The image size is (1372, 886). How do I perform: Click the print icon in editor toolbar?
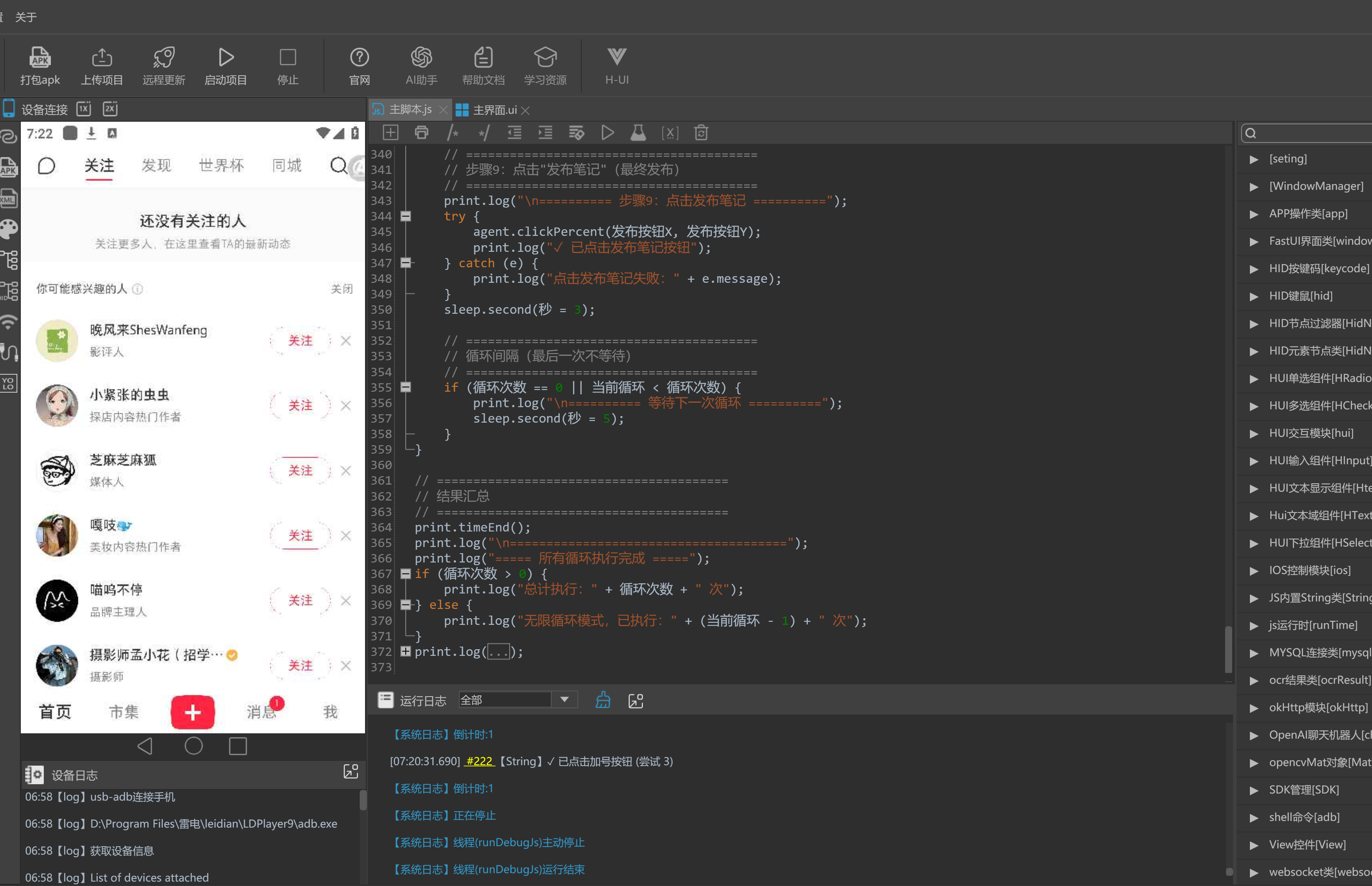coord(422,133)
